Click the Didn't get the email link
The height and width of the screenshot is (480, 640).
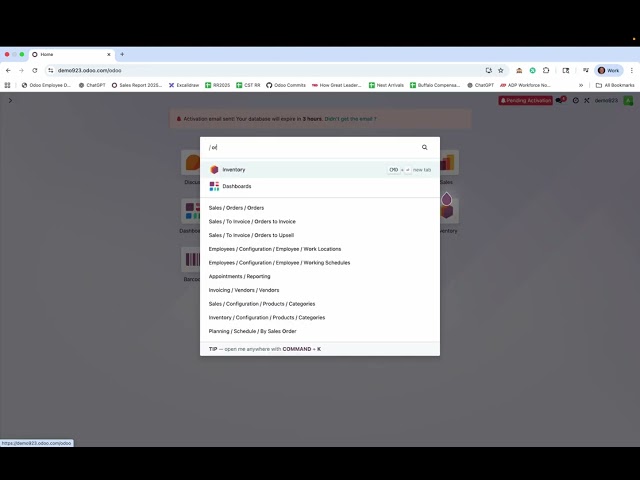point(350,119)
